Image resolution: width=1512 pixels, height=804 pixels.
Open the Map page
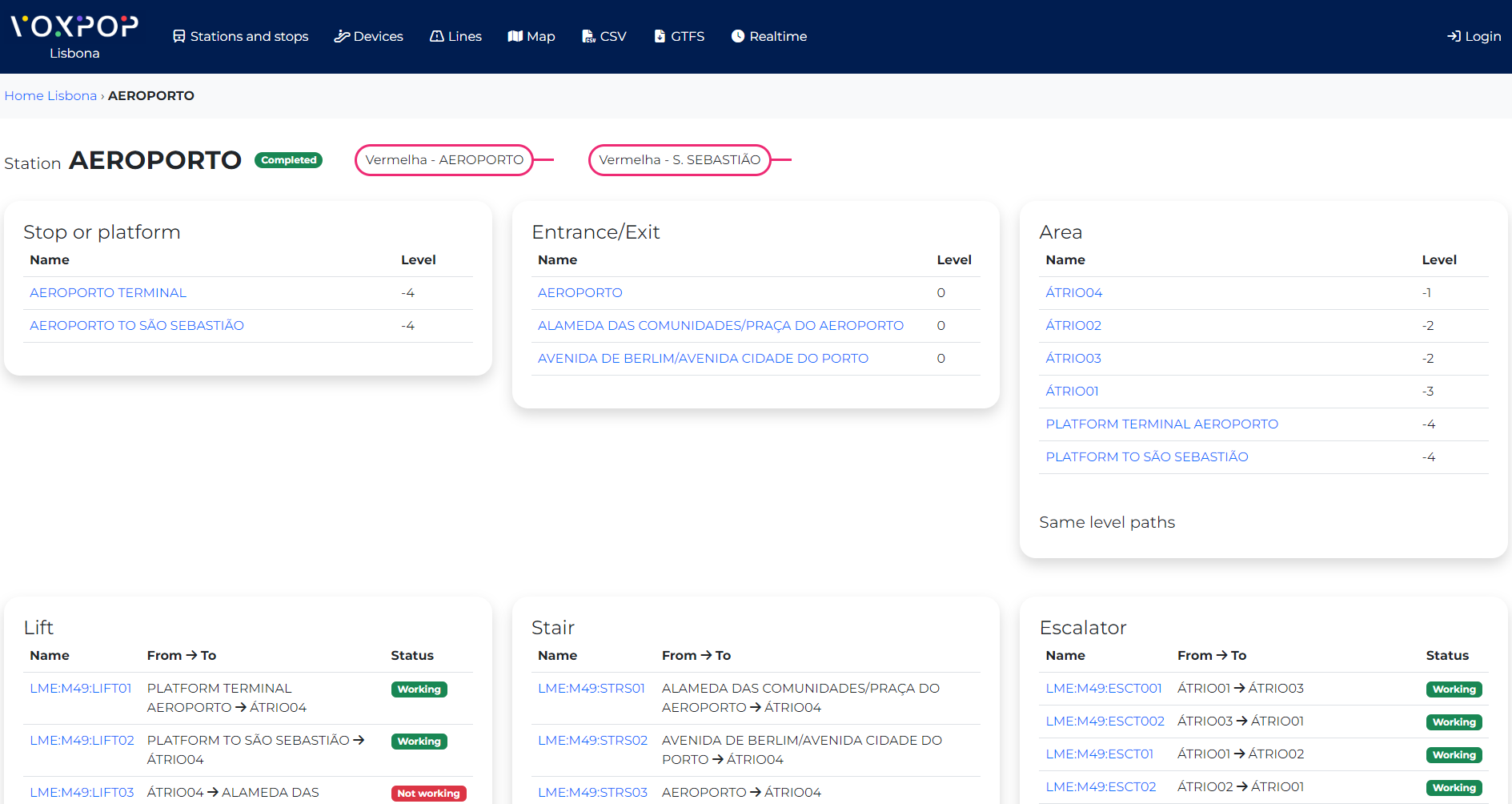pos(531,36)
